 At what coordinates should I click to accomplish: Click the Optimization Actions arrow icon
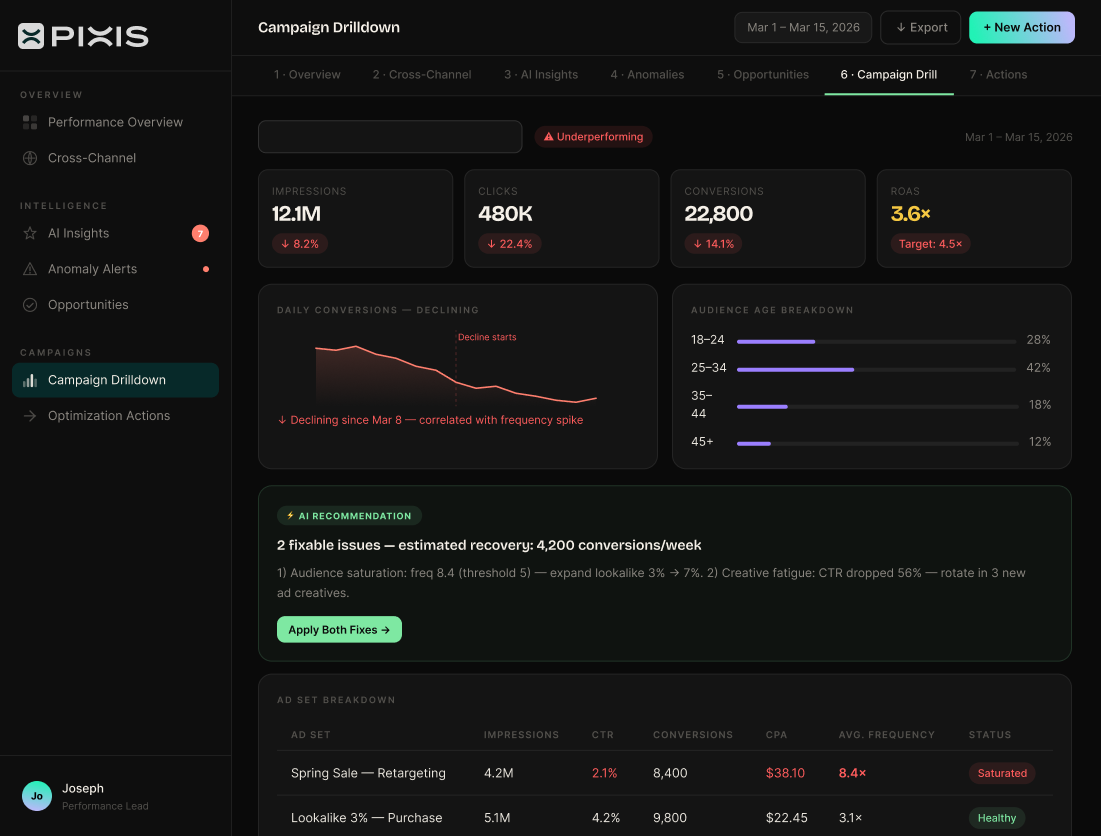pyautogui.click(x=30, y=416)
